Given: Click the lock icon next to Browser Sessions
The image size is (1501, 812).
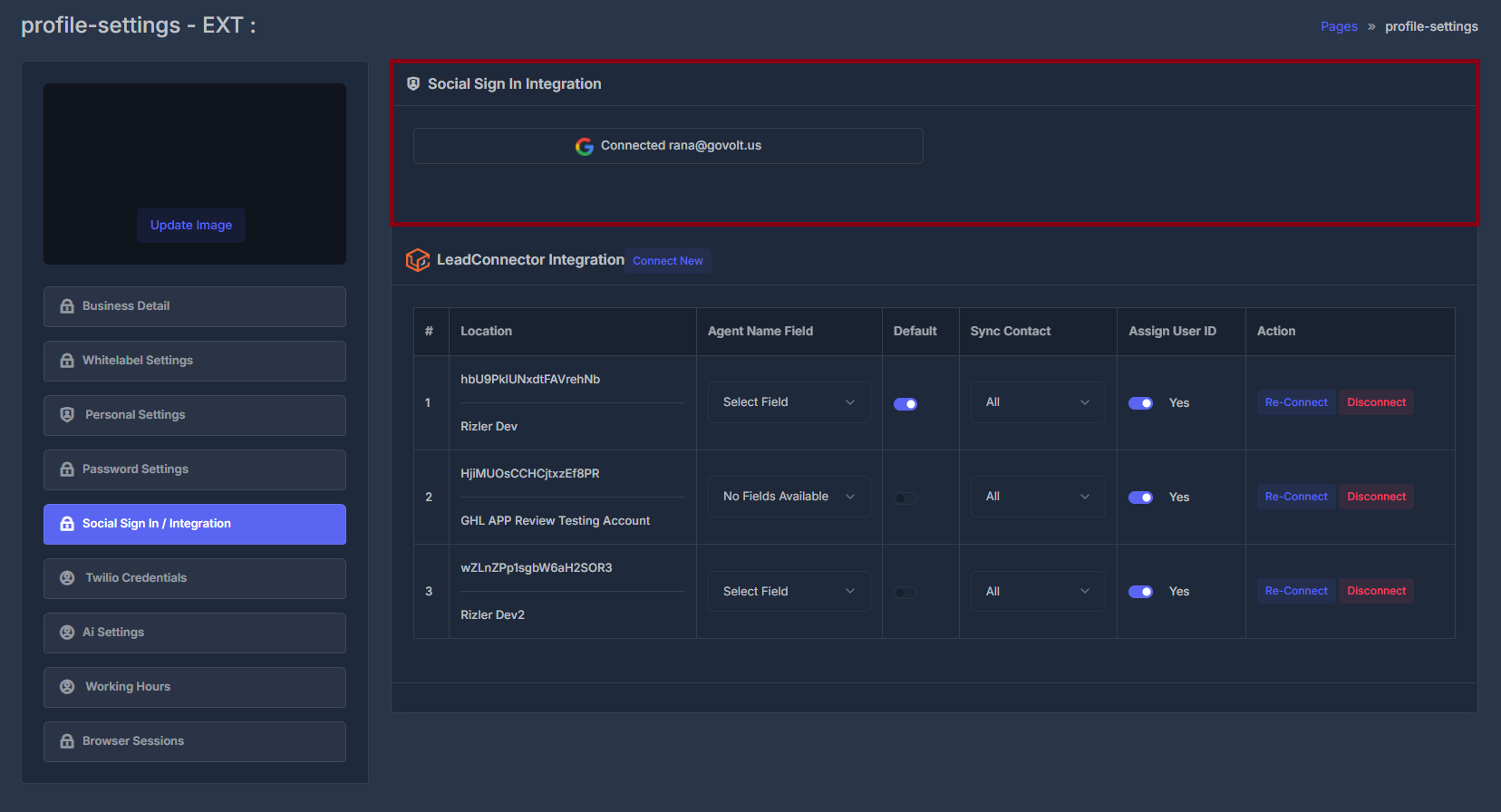Looking at the screenshot, I should click(67, 741).
